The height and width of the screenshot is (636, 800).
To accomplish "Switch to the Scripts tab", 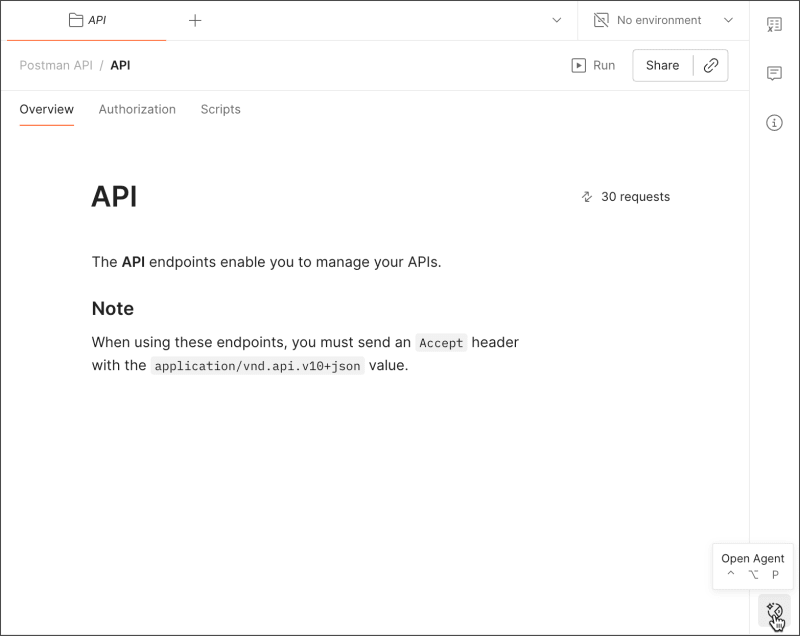I will (x=220, y=110).
